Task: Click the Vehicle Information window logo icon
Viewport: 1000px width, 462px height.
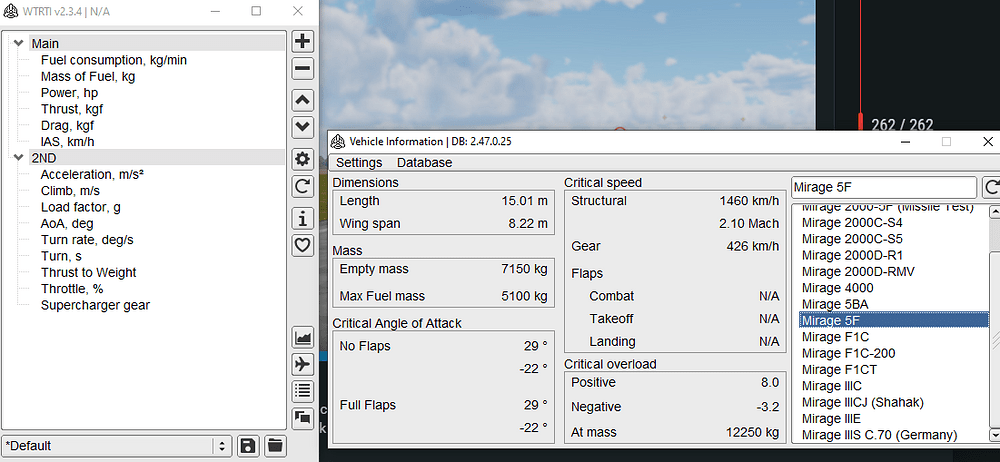Action: click(x=339, y=141)
